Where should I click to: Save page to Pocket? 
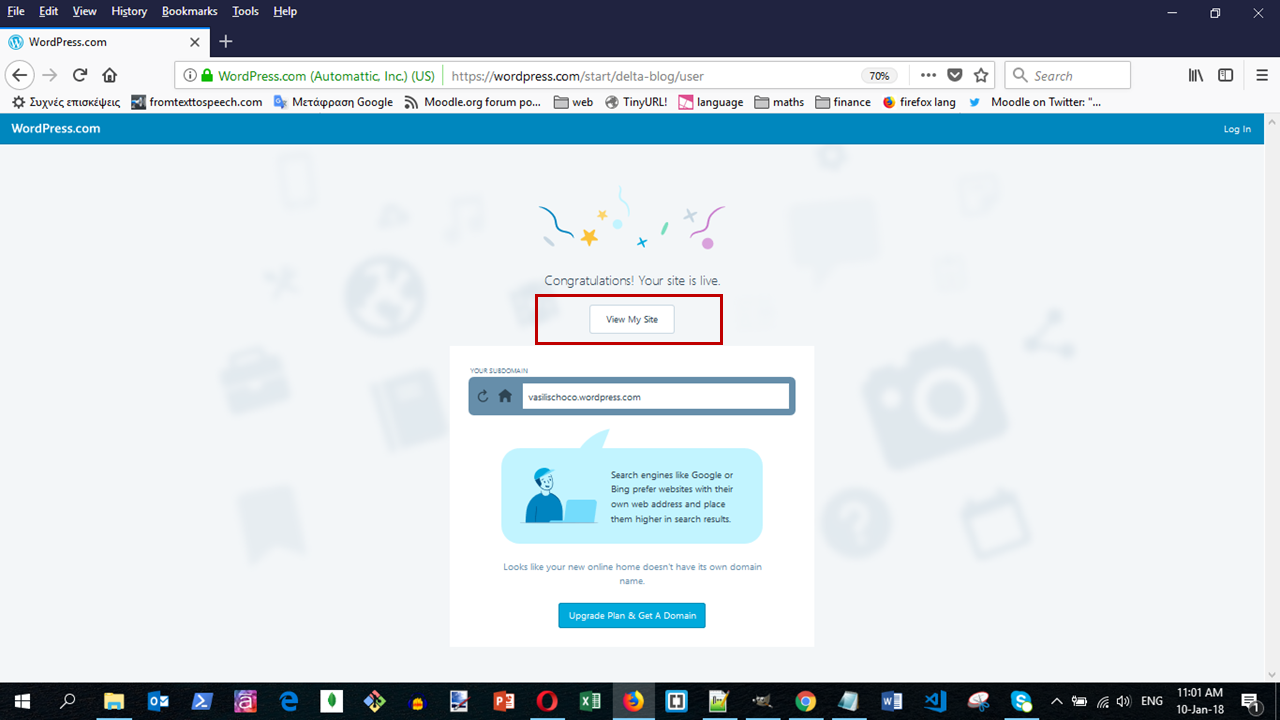tap(955, 75)
